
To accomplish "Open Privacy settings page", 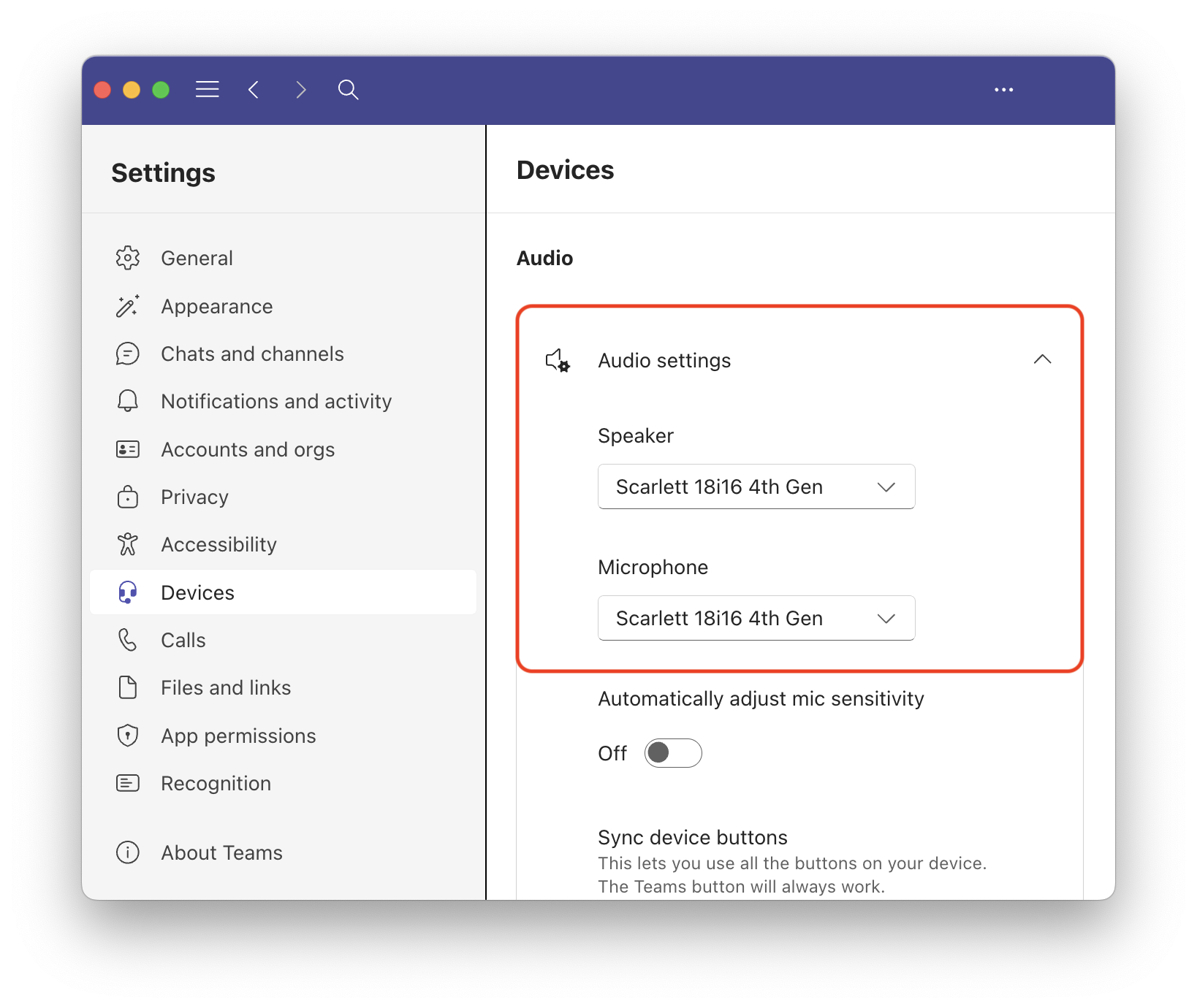I will (x=284, y=497).
